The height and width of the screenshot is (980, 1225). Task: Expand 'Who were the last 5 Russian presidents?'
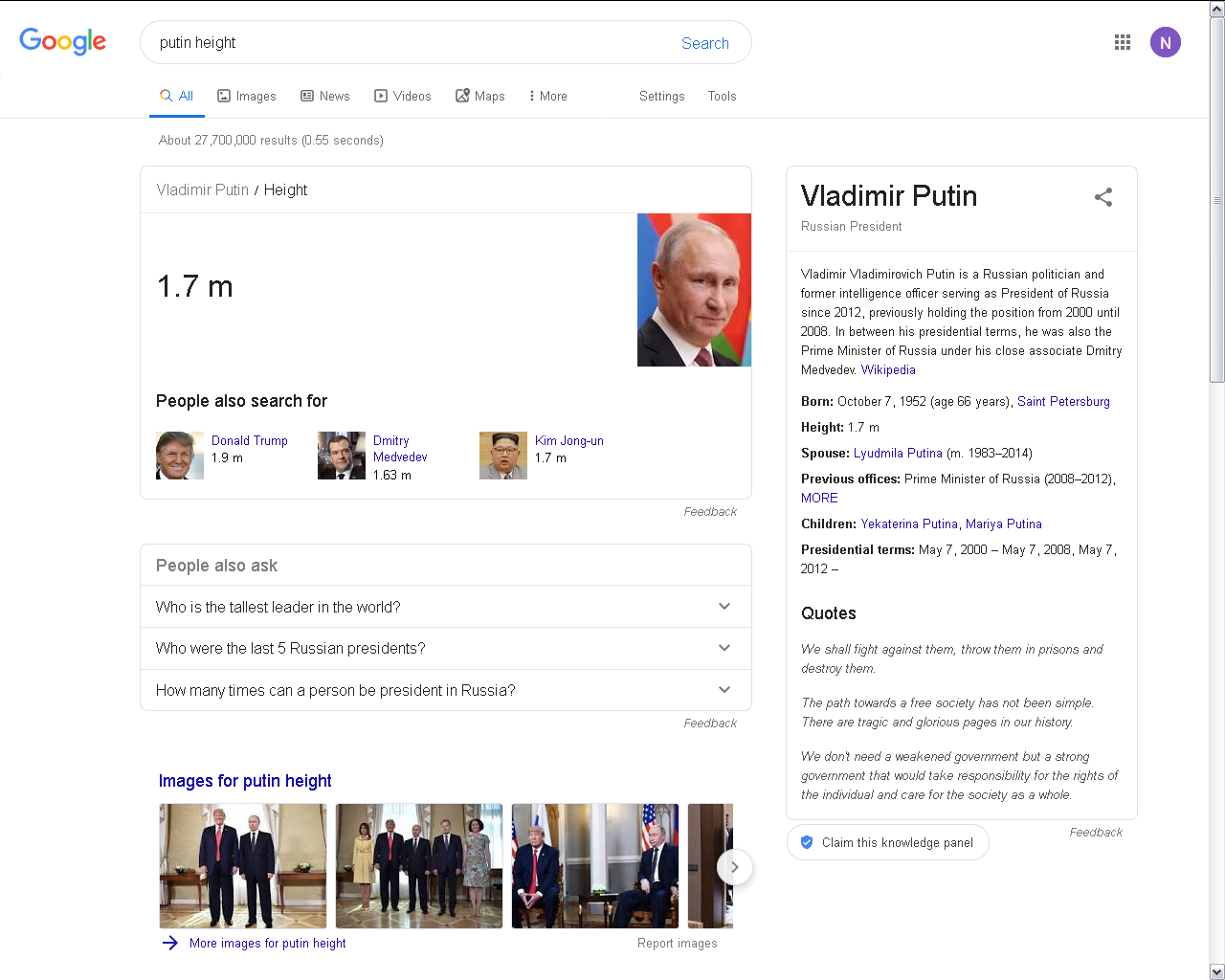pyautogui.click(x=445, y=649)
